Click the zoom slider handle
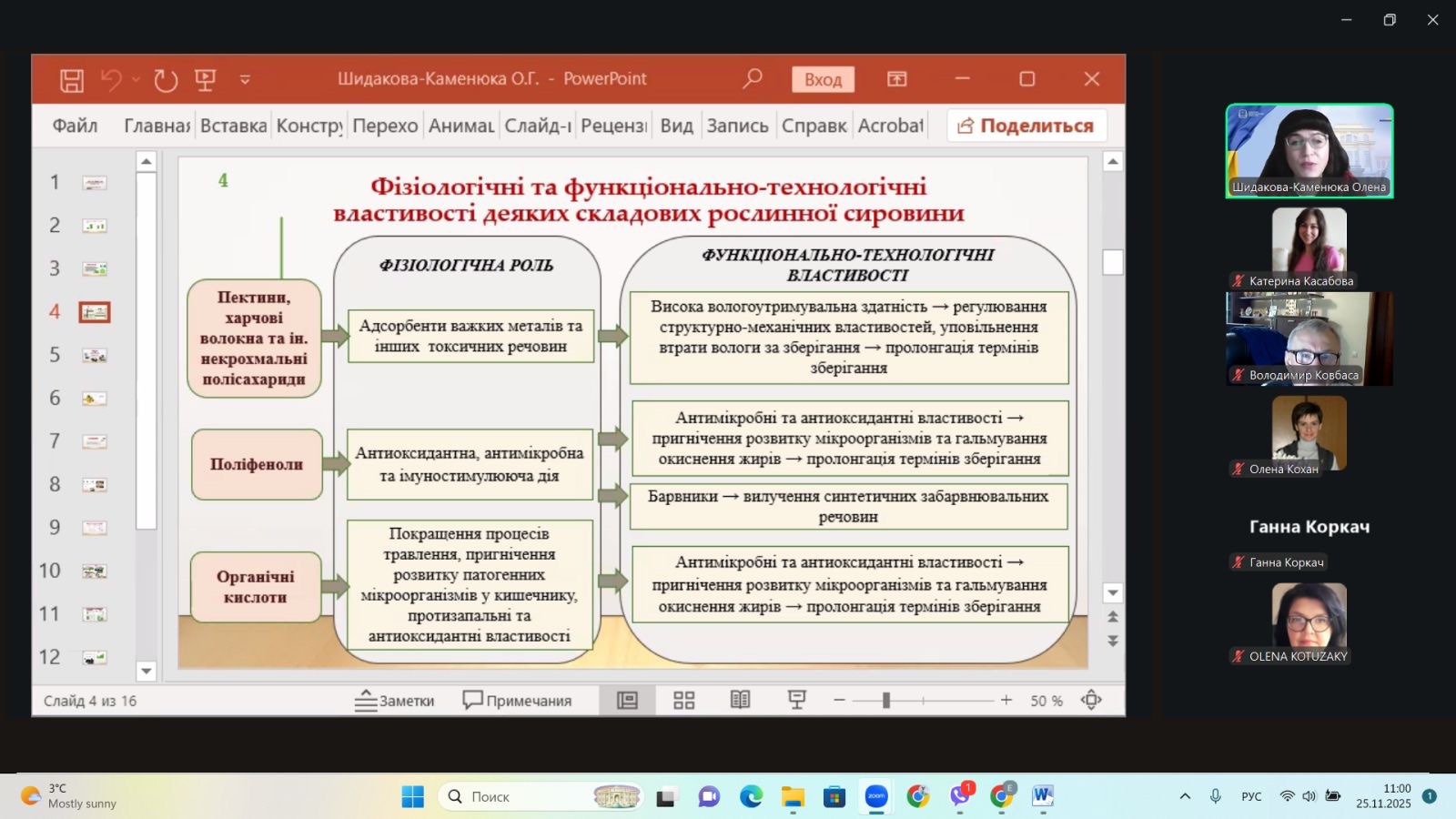 click(885, 700)
